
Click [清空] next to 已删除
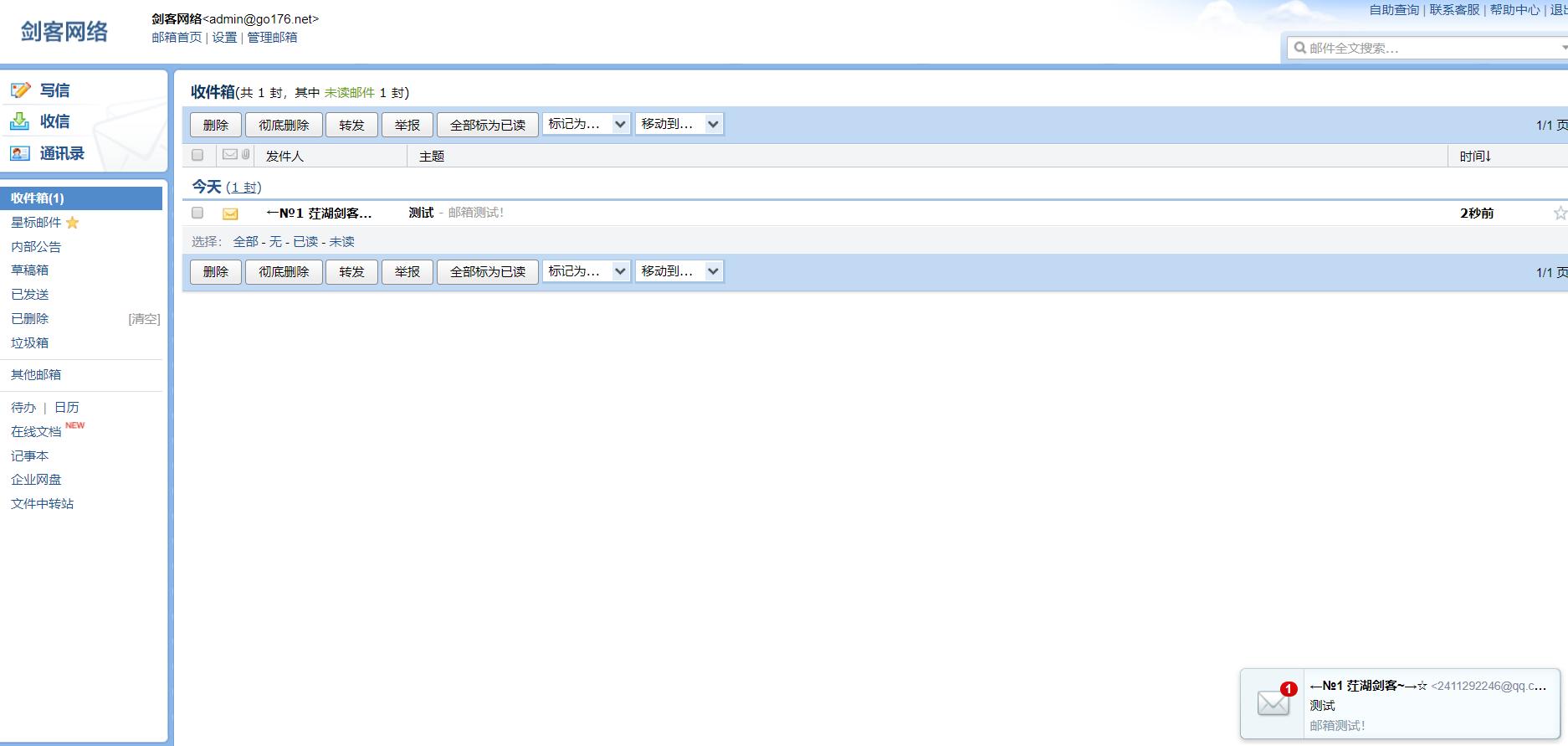point(144,319)
